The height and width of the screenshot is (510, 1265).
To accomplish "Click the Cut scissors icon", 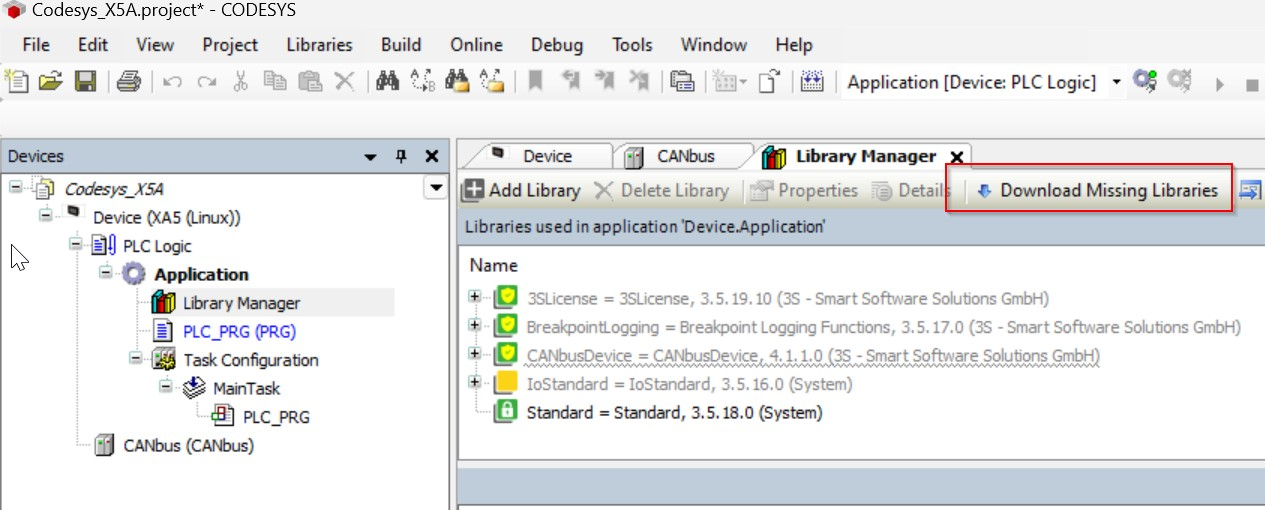I will 241,82.
